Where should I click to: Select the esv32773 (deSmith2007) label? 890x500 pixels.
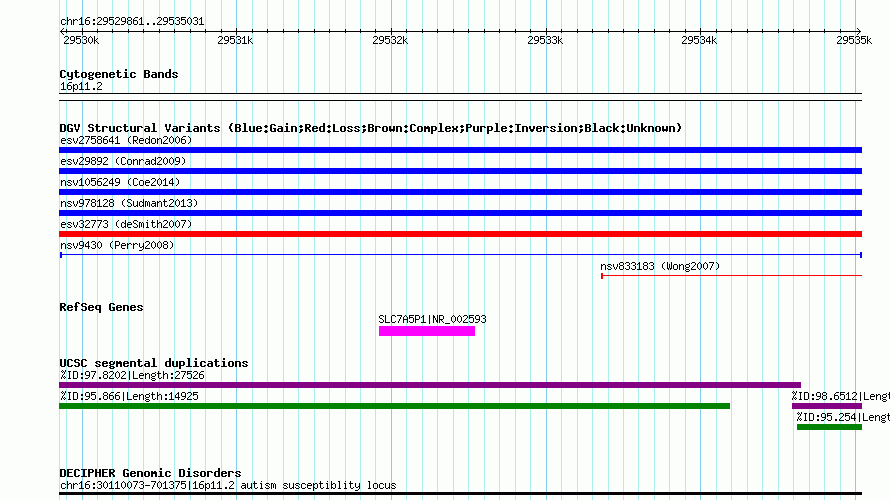click(x=126, y=224)
